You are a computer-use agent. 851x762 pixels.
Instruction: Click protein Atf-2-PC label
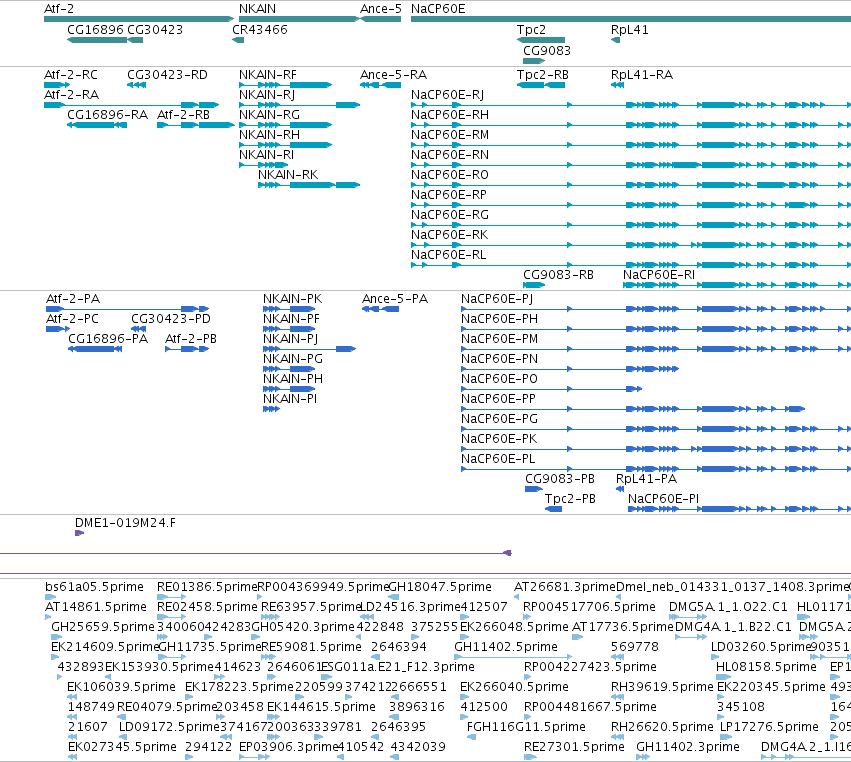(x=72, y=319)
